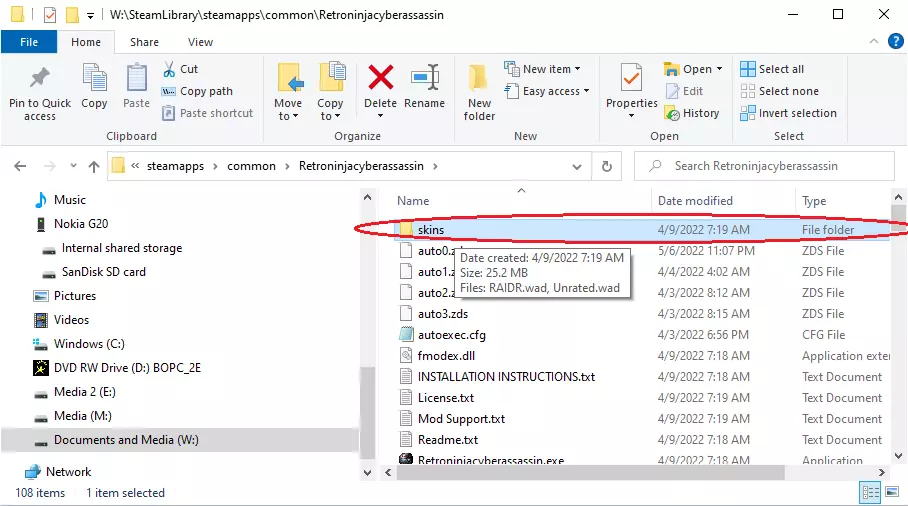Open the address bar history dropdown
Image resolution: width=908 pixels, height=506 pixels.
tap(577, 167)
